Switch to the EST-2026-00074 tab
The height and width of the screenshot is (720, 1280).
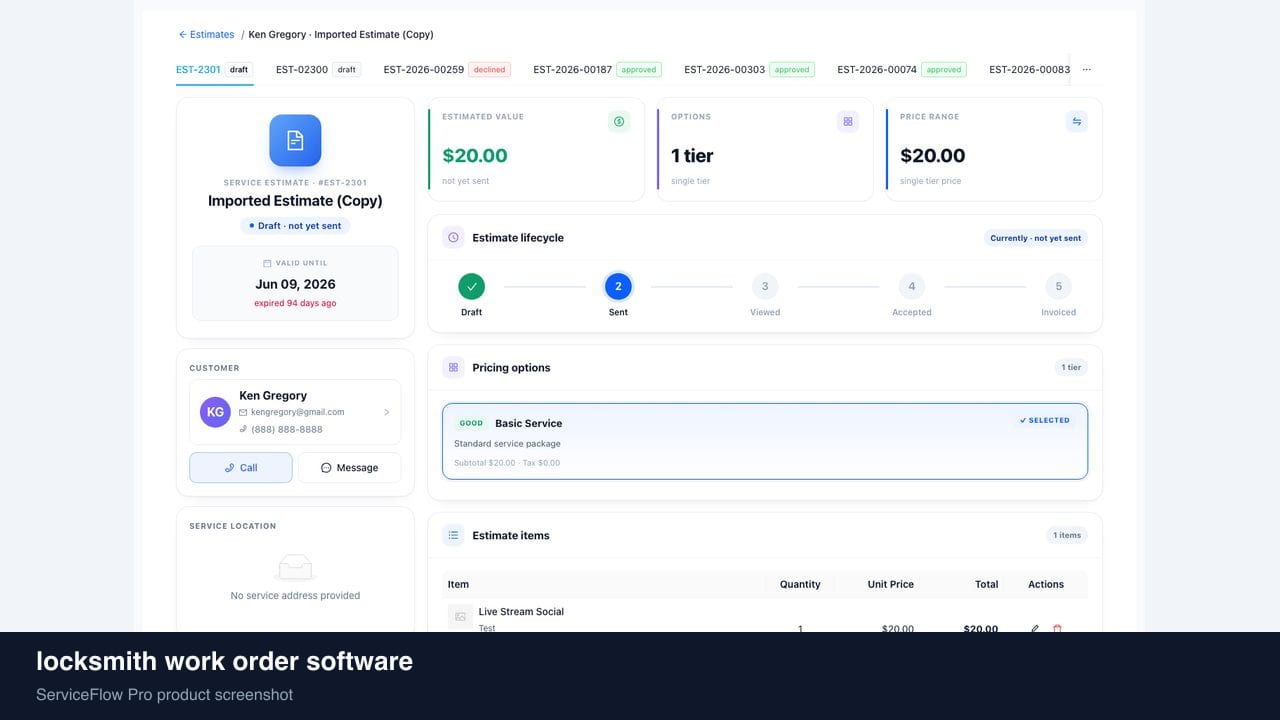click(902, 70)
